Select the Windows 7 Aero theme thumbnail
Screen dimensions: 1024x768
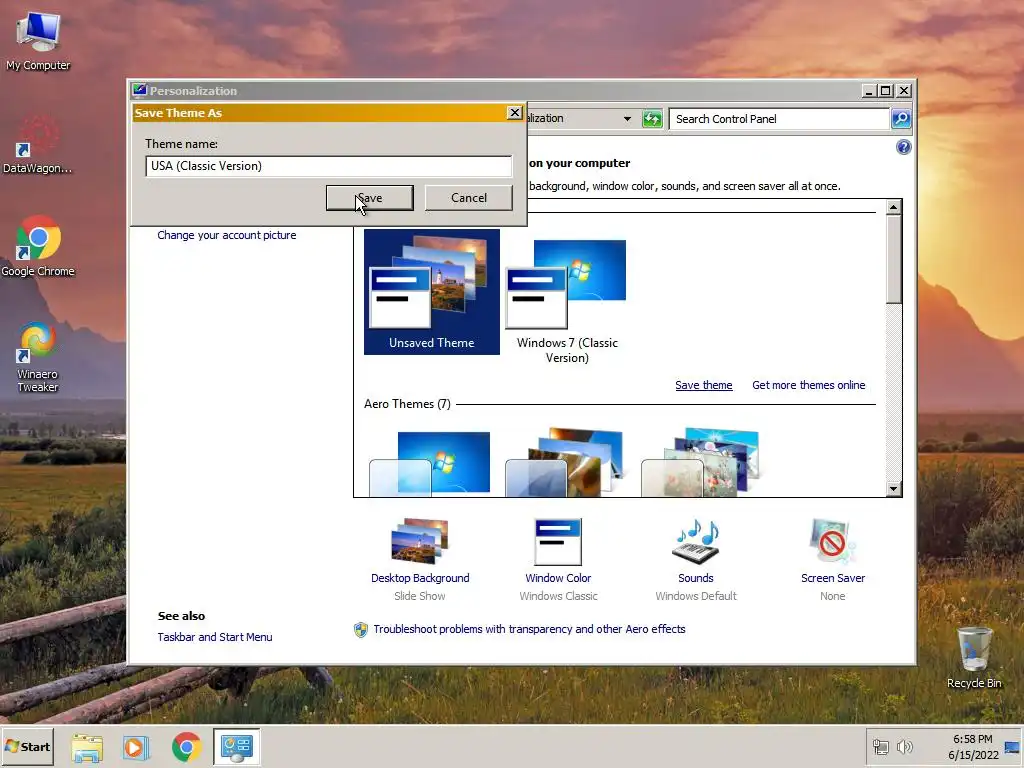point(430,464)
